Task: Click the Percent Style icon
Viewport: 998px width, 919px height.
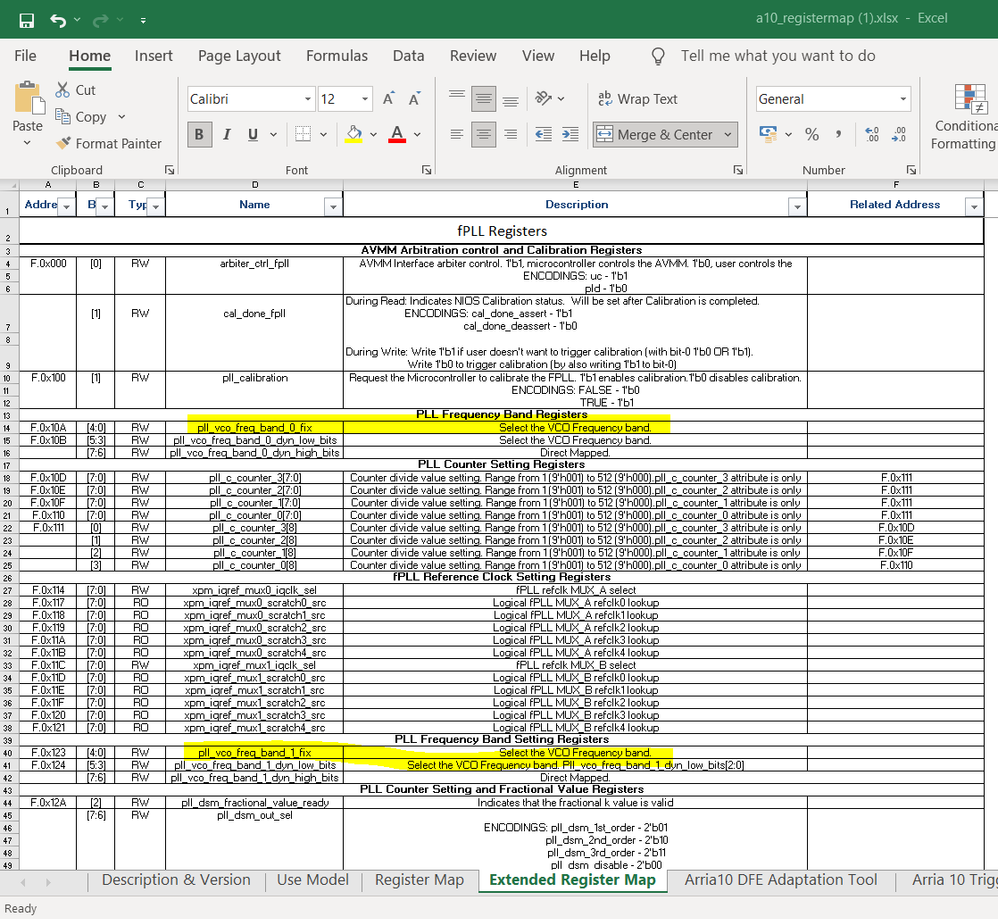Action: tap(812, 134)
